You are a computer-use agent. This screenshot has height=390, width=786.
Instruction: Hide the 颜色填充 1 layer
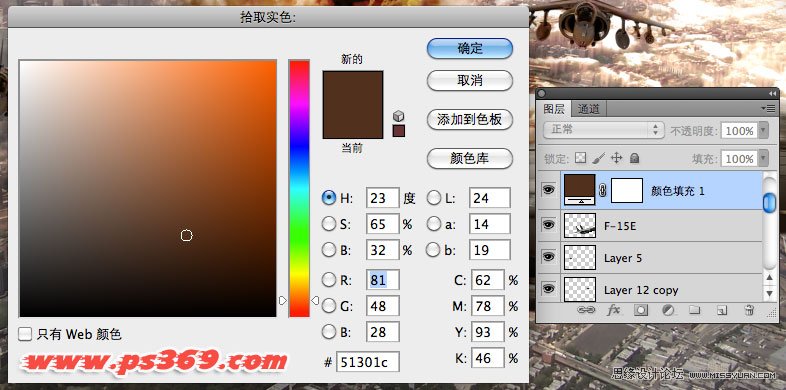click(x=548, y=190)
